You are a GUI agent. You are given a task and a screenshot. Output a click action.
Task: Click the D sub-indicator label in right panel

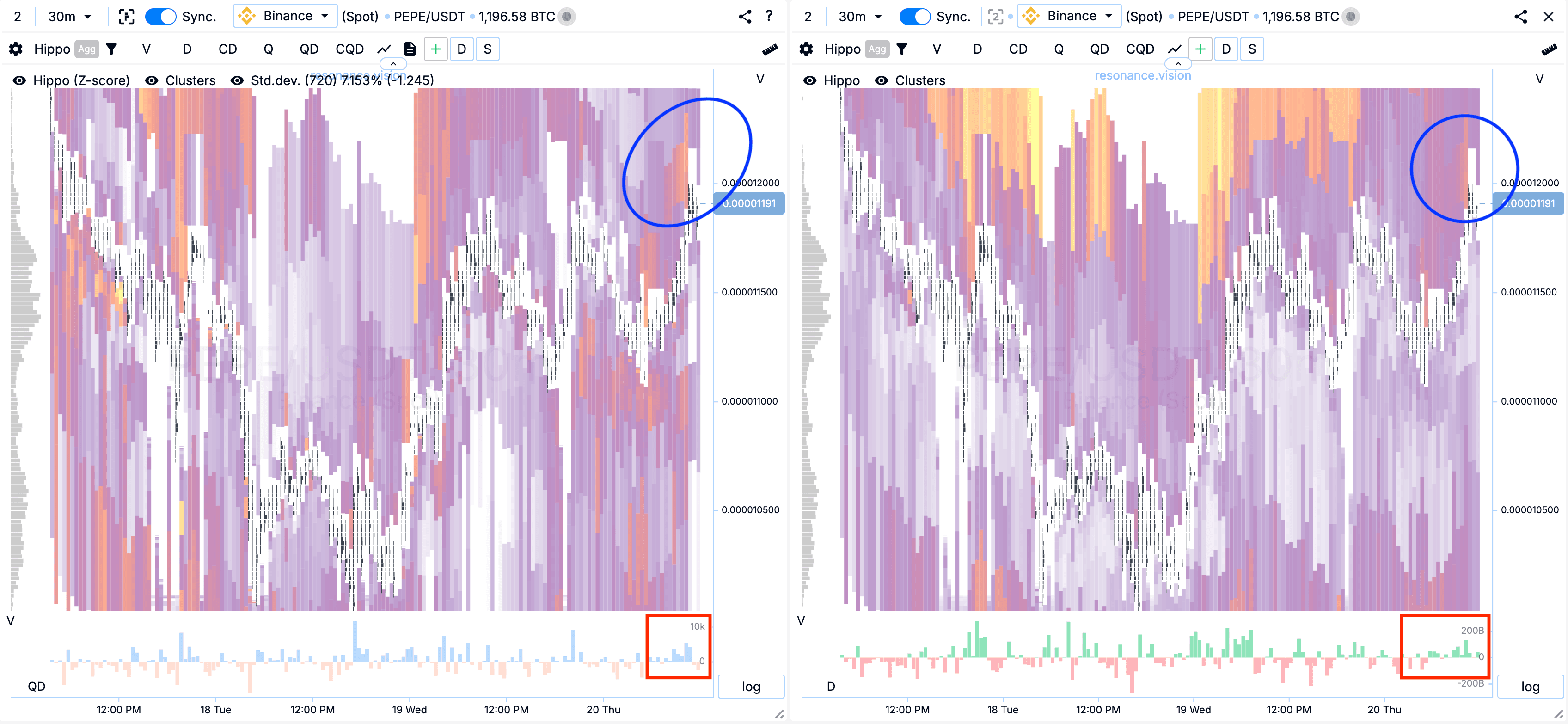tap(830, 686)
